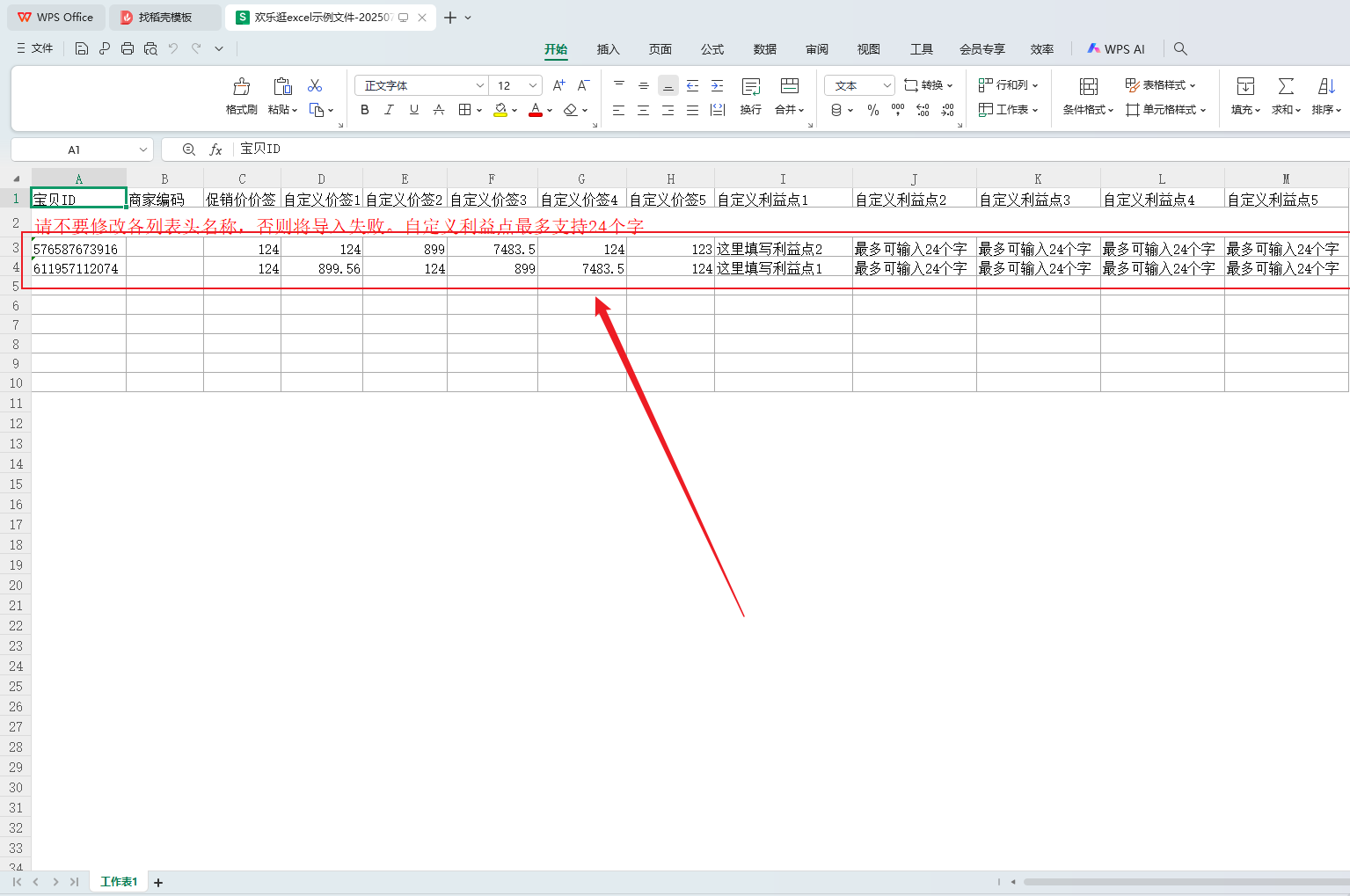Viewport: 1350px width, 896px height.
Task: Toggle Italic formatting
Action: [x=389, y=110]
